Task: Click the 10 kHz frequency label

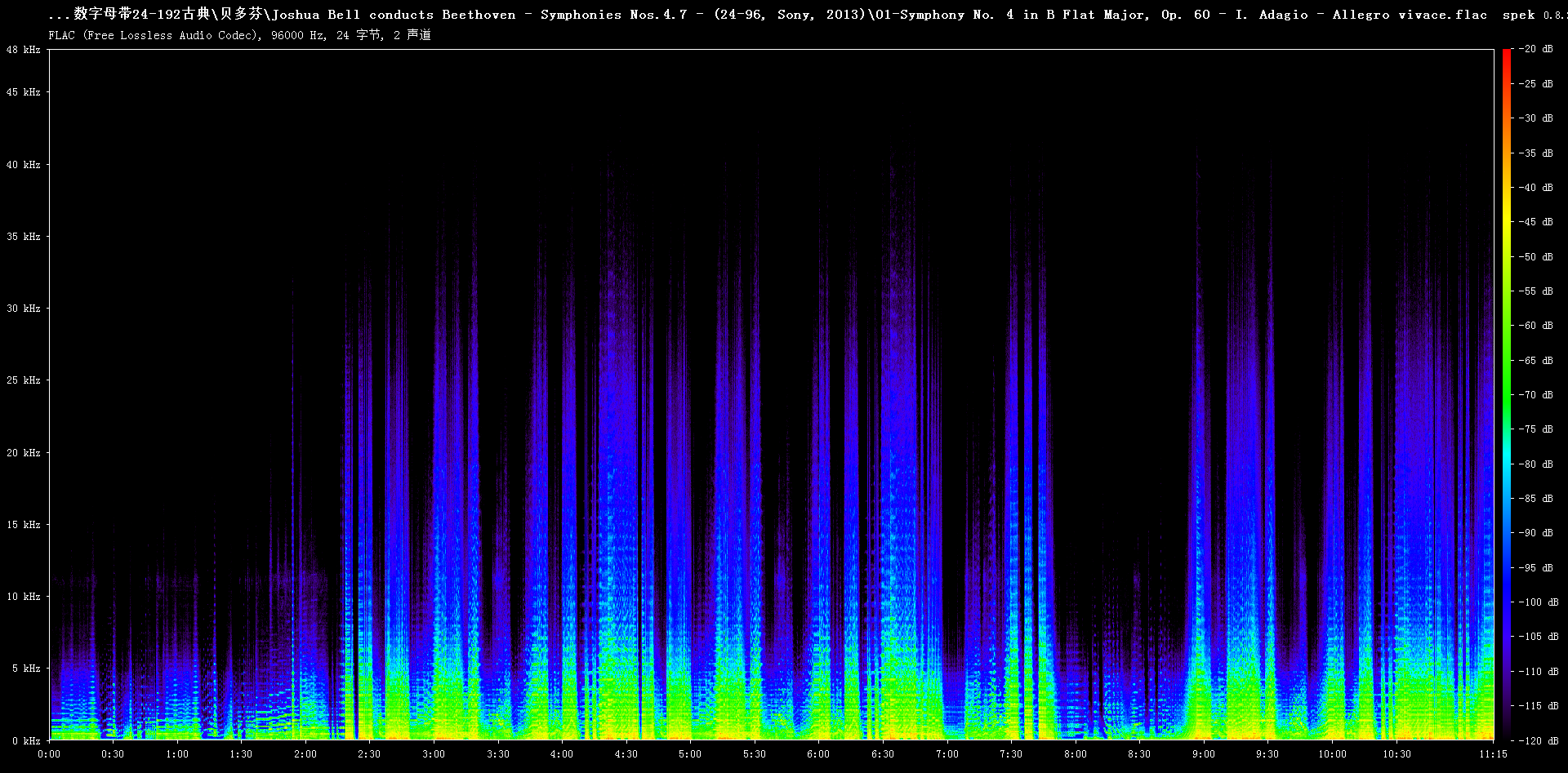Action: [x=24, y=597]
